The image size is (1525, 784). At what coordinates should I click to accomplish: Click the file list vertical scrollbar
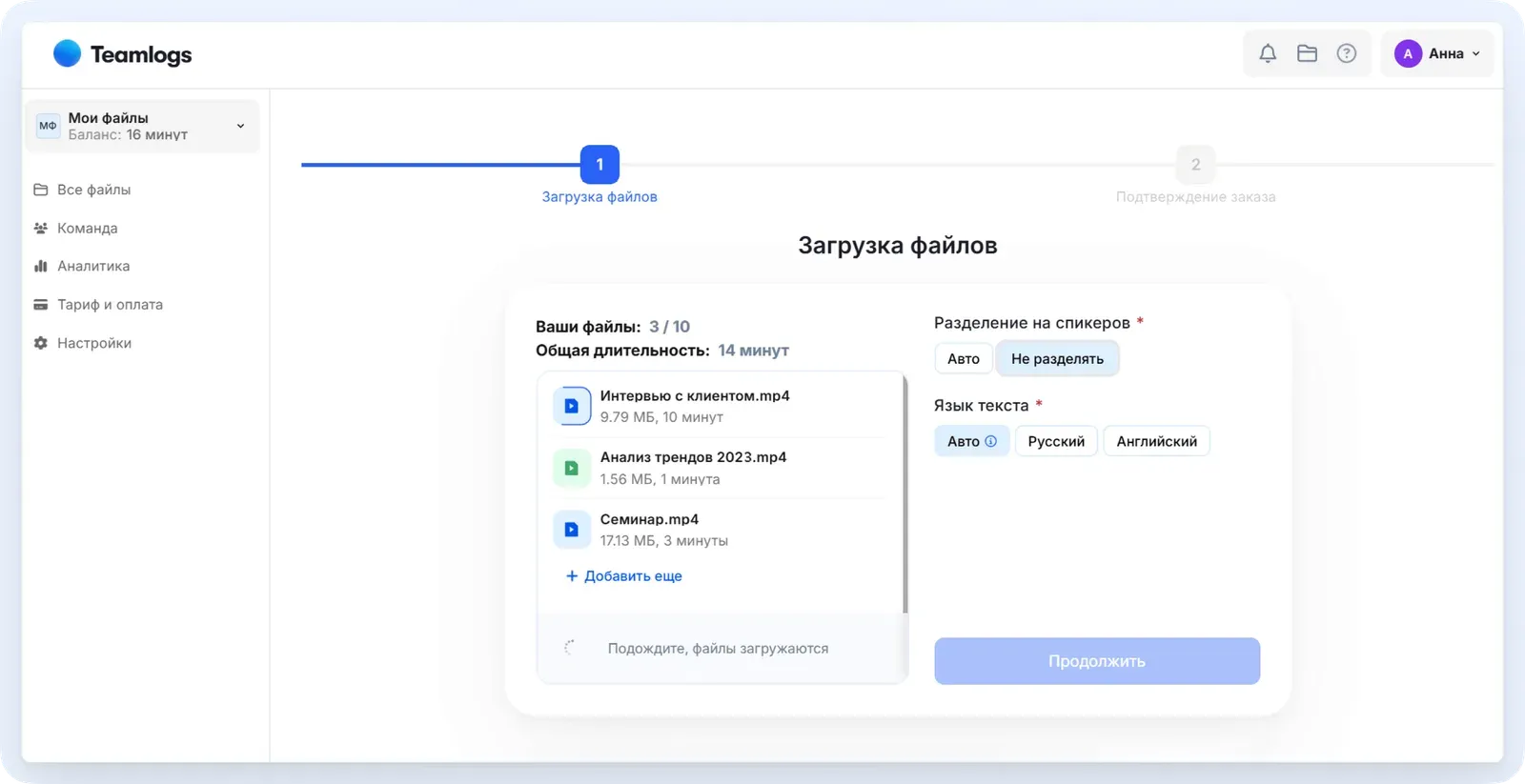click(905, 493)
